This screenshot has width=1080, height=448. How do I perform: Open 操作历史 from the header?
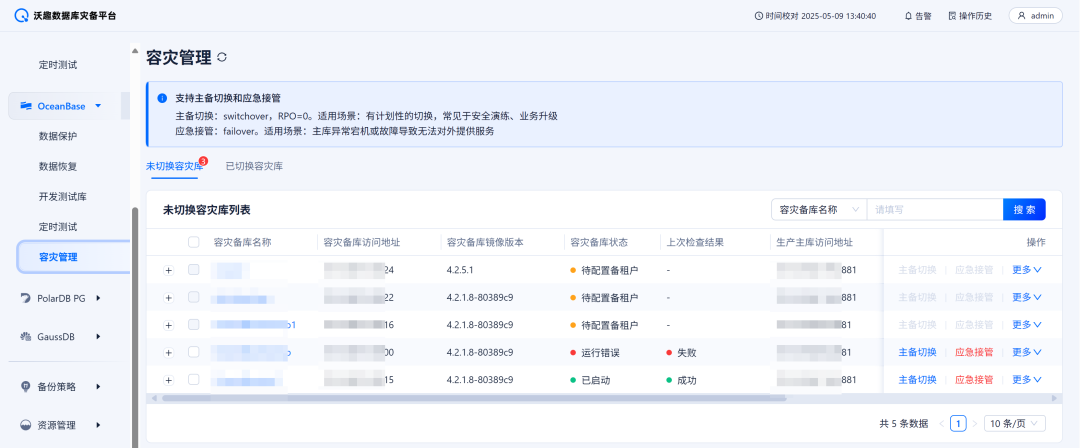click(x=970, y=16)
